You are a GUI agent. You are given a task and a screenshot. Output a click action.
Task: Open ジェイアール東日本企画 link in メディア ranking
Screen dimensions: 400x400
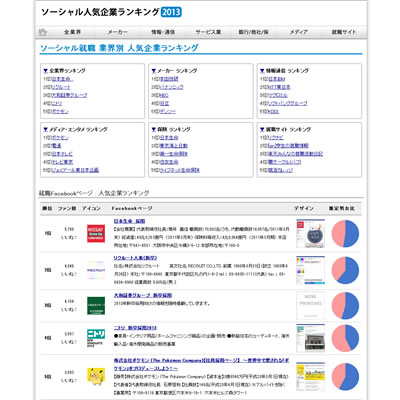pos(75,170)
